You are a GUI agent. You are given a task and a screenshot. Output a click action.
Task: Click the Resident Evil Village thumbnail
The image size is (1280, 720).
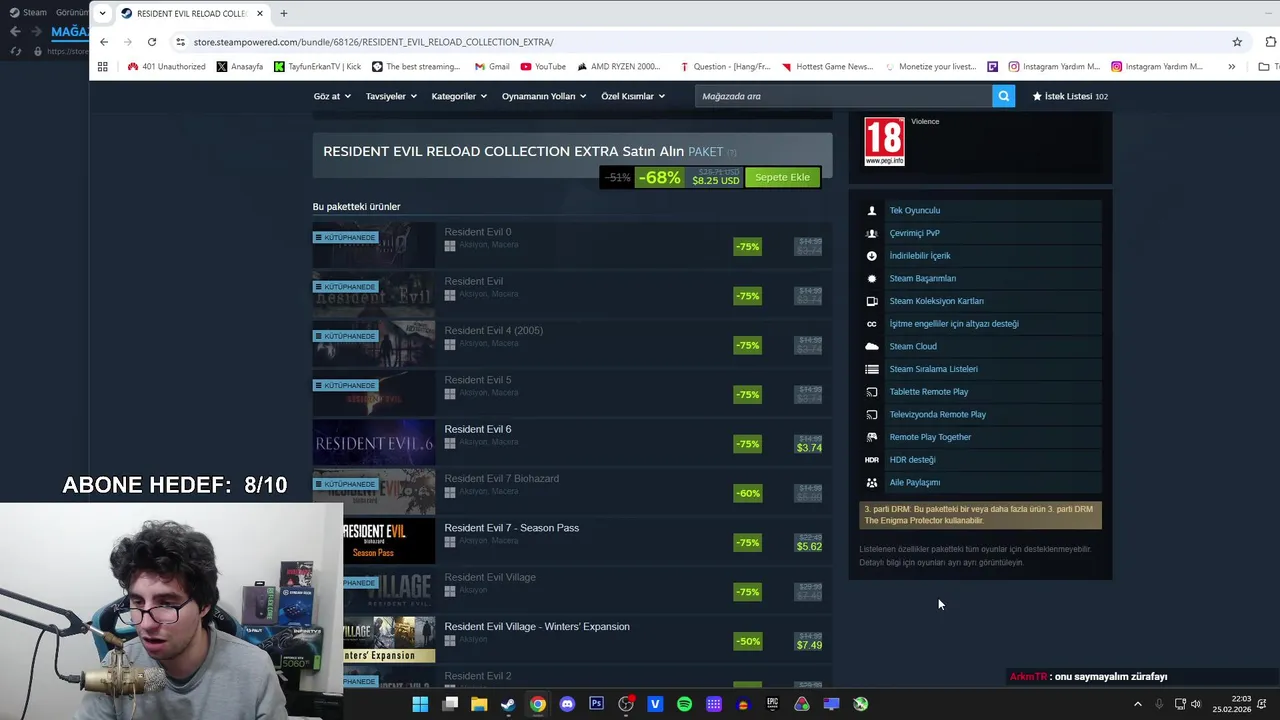click(x=389, y=591)
